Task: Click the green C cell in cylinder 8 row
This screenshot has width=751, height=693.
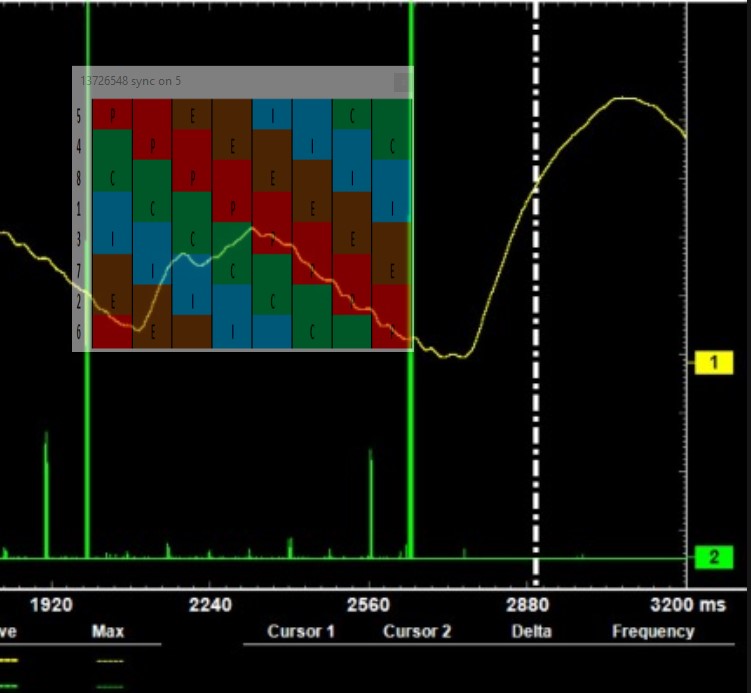Action: [x=112, y=176]
